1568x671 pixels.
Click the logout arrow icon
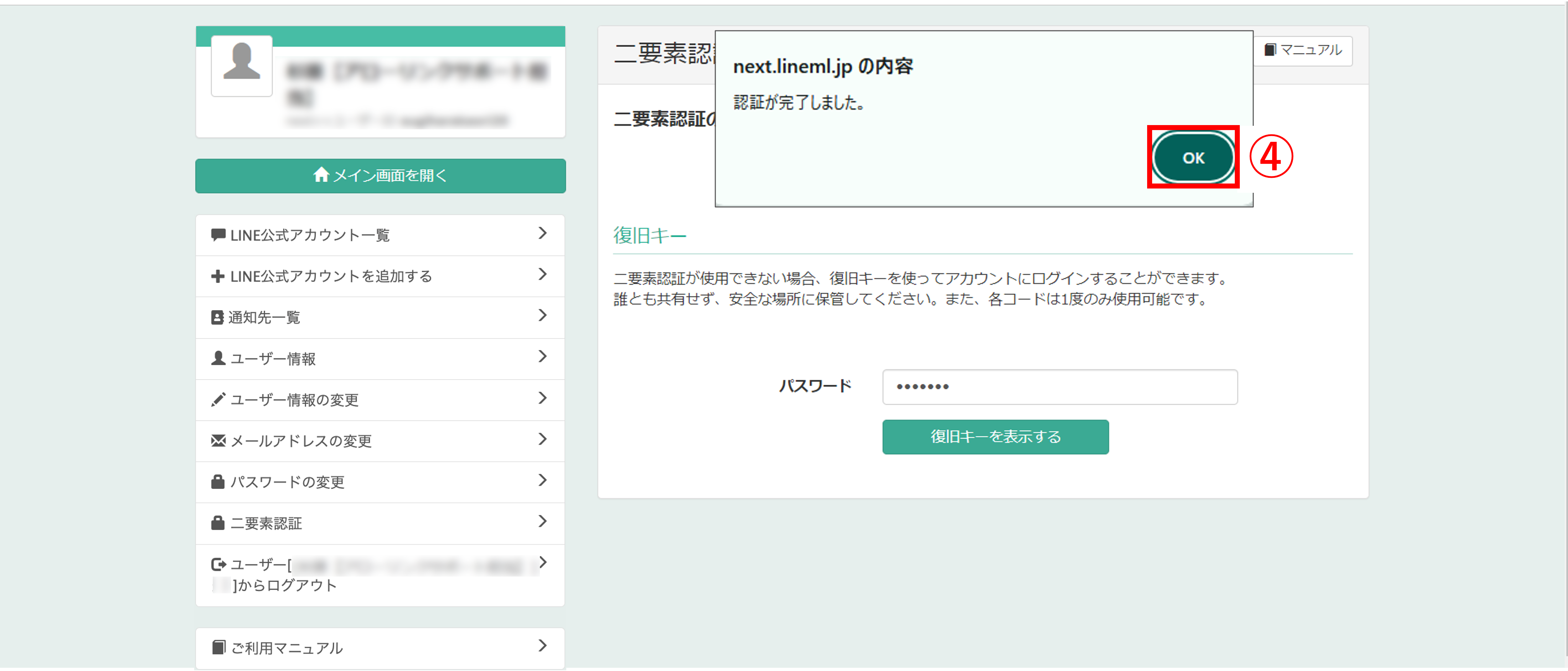[x=218, y=564]
